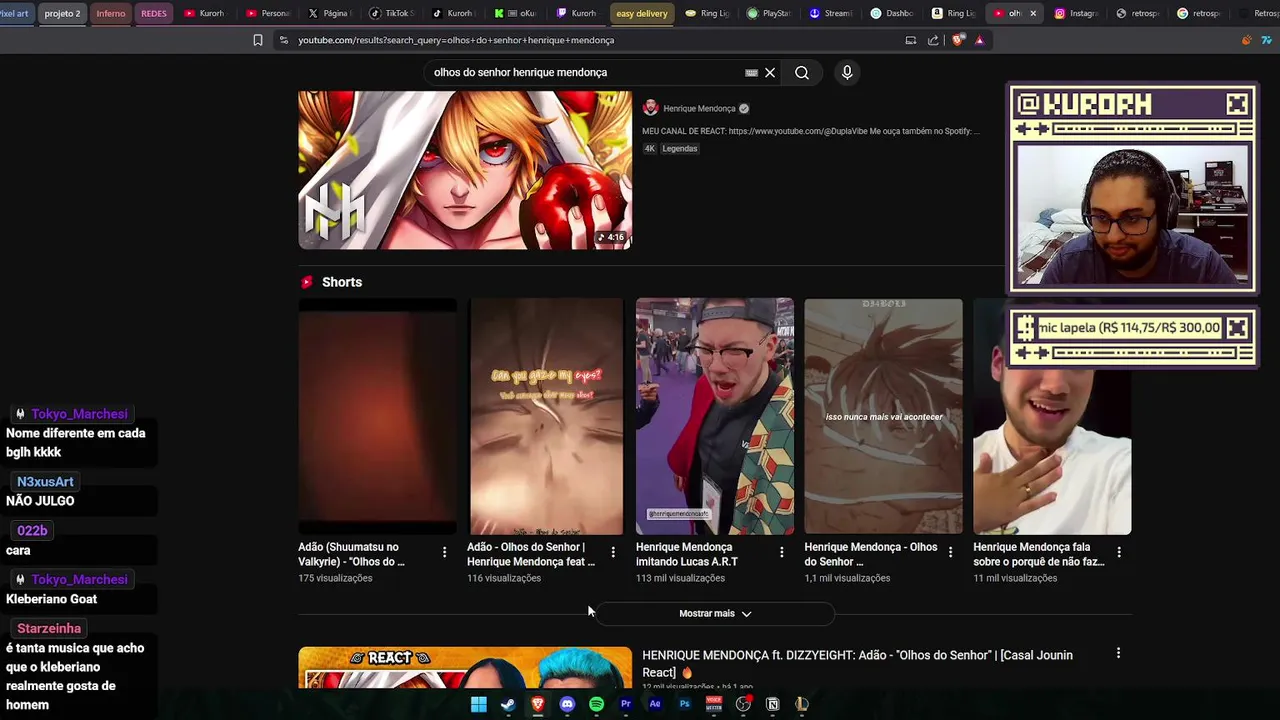Viewport: 1280px width, 720px height.
Task: Play the short with 'isso nunca mais vai acontecer'
Action: point(884,416)
